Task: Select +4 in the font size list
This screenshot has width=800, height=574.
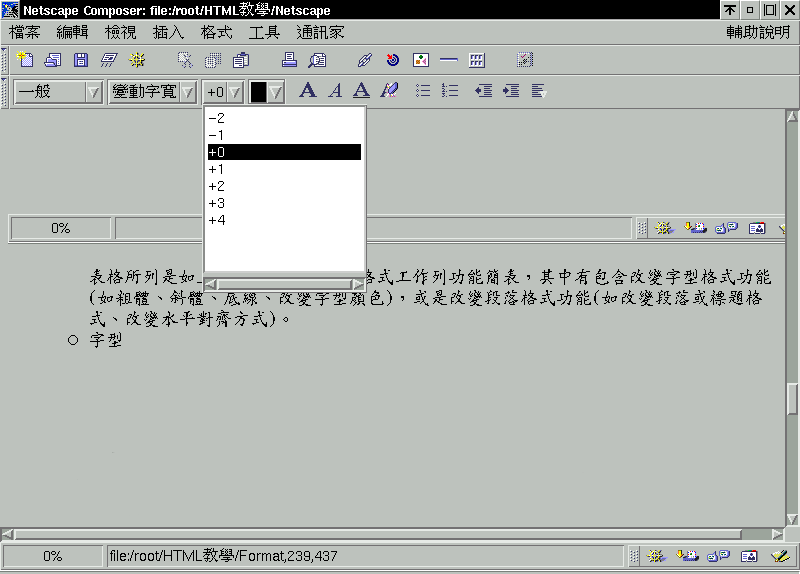Action: click(x=284, y=220)
